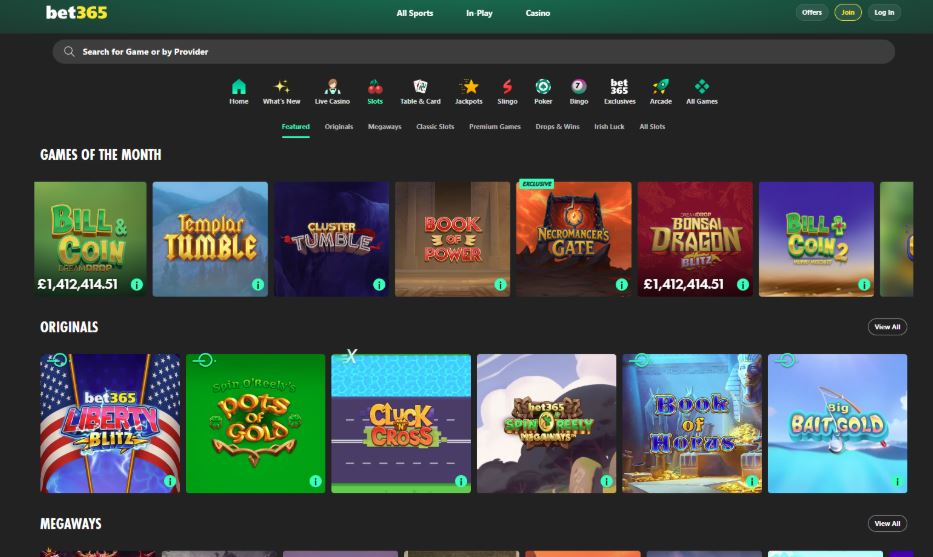Show info for Liberty Blitz game
The image size is (933, 557).
[x=170, y=481]
